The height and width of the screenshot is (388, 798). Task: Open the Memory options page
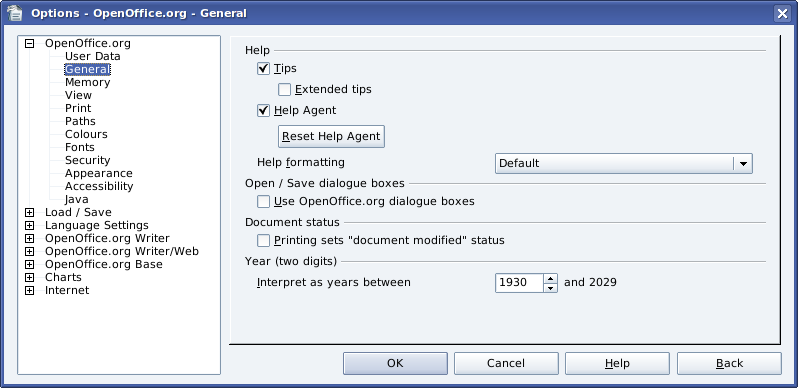pos(88,82)
